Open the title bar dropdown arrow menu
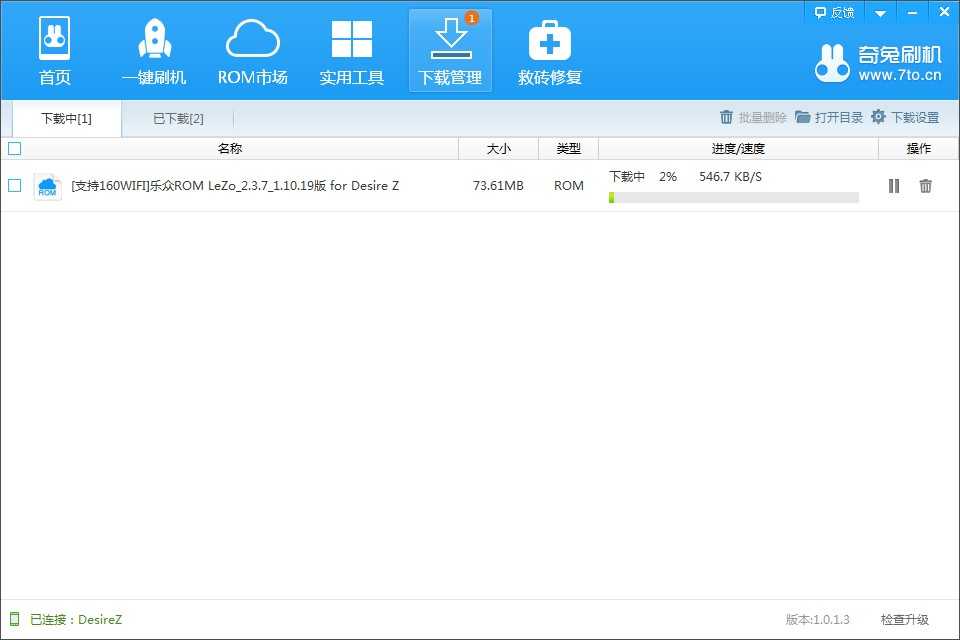960x640 pixels. click(x=880, y=13)
